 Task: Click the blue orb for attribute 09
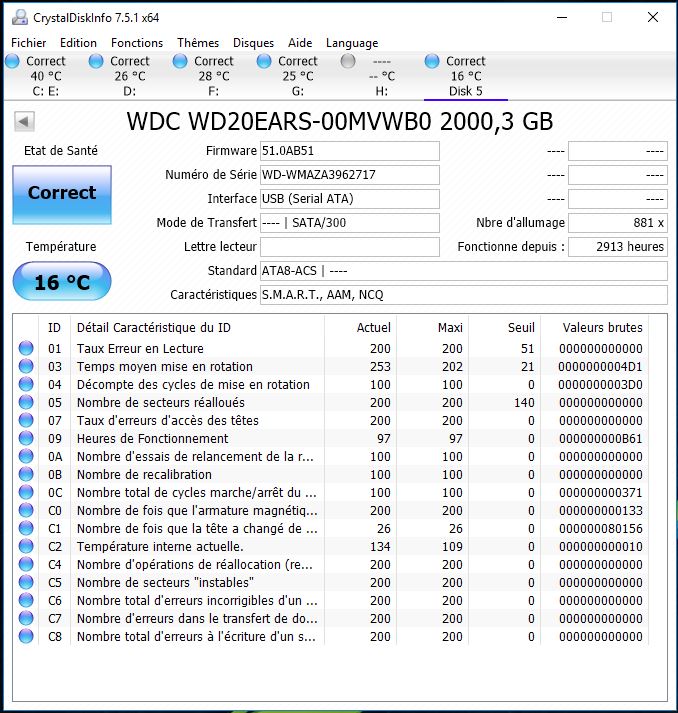(26, 438)
